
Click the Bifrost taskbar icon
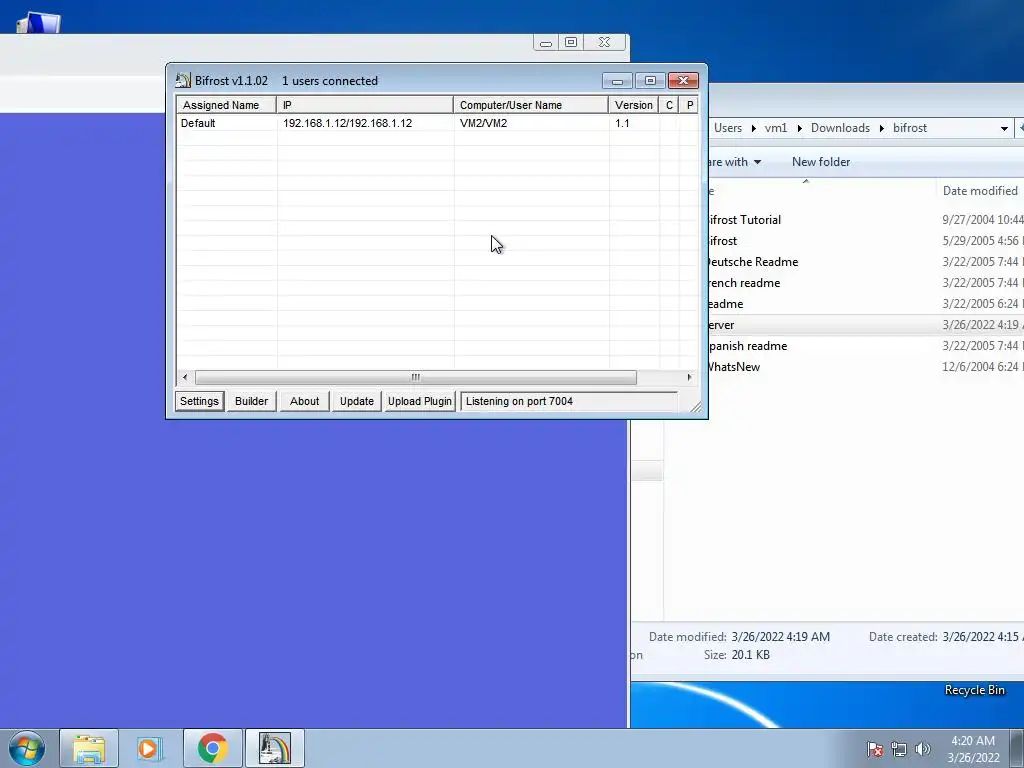pos(274,748)
